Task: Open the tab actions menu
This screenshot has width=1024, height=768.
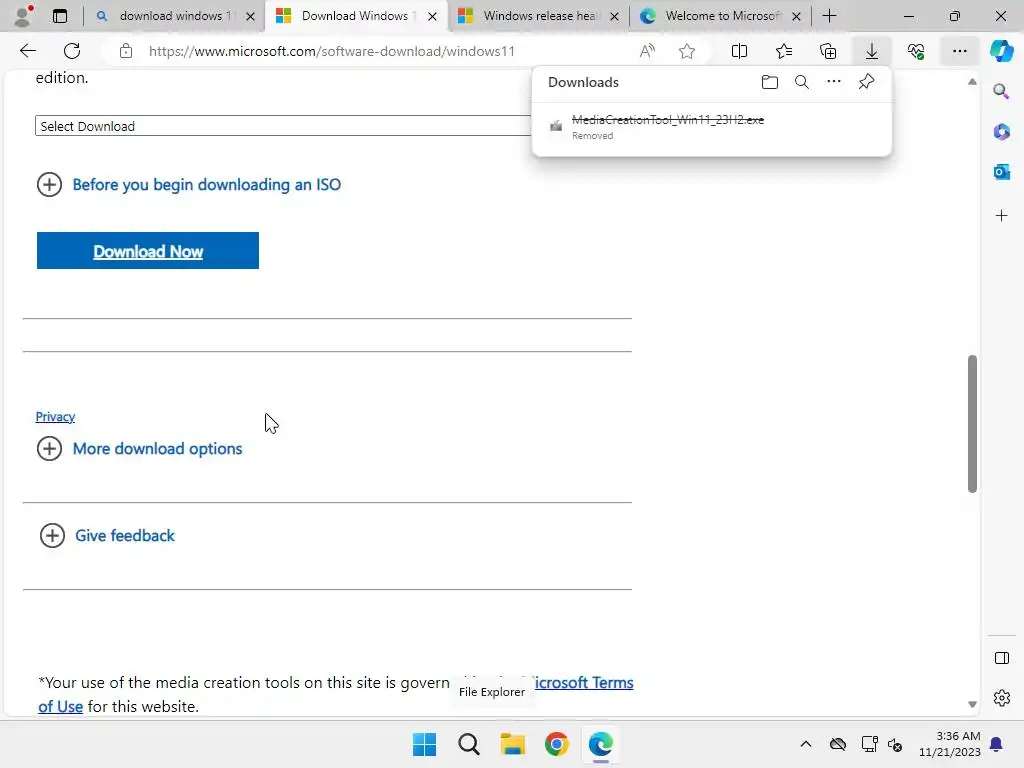Action: pos(60,16)
